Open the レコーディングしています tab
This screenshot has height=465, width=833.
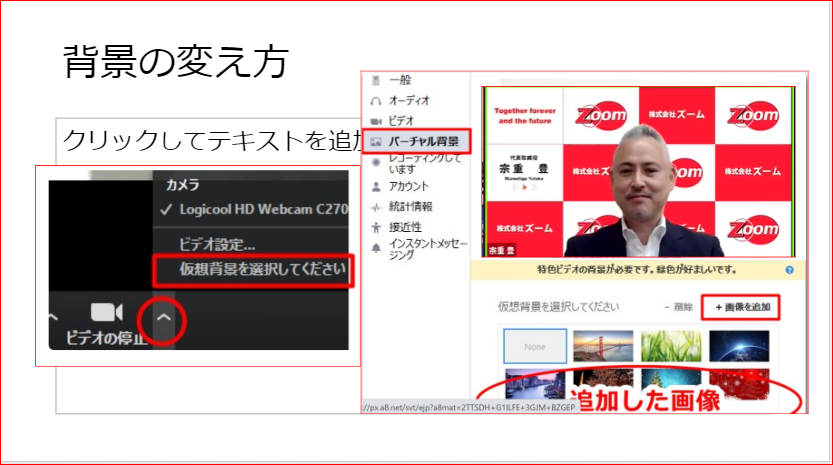point(424,164)
